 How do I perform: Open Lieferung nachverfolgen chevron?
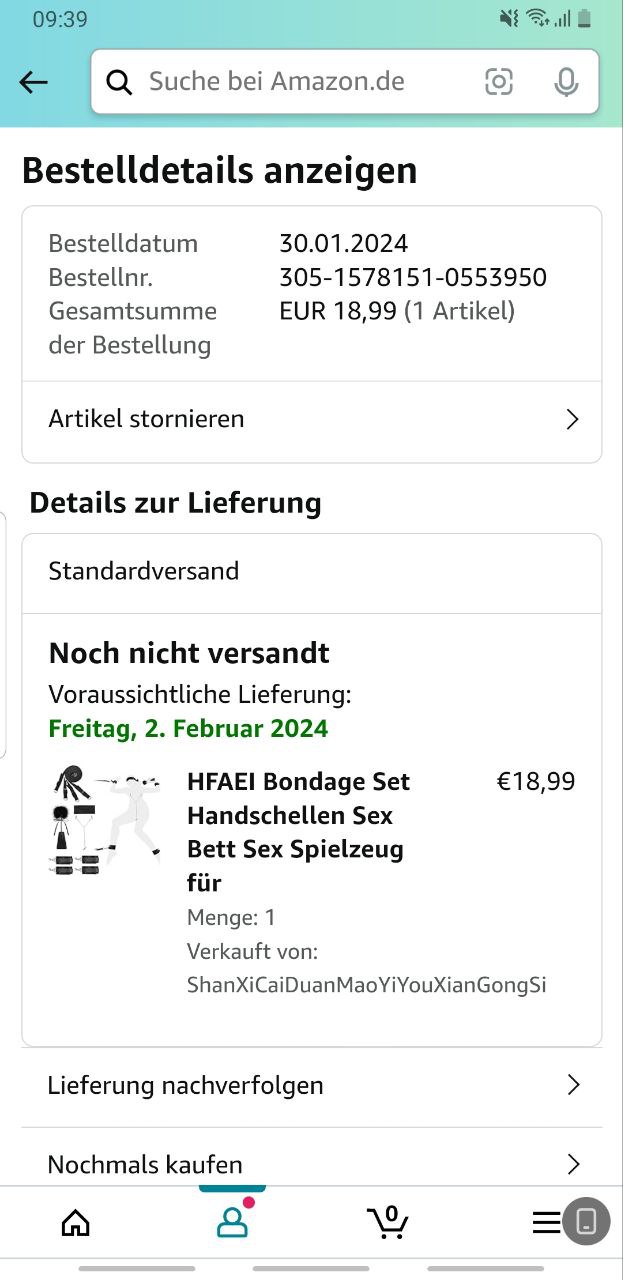(573, 1085)
